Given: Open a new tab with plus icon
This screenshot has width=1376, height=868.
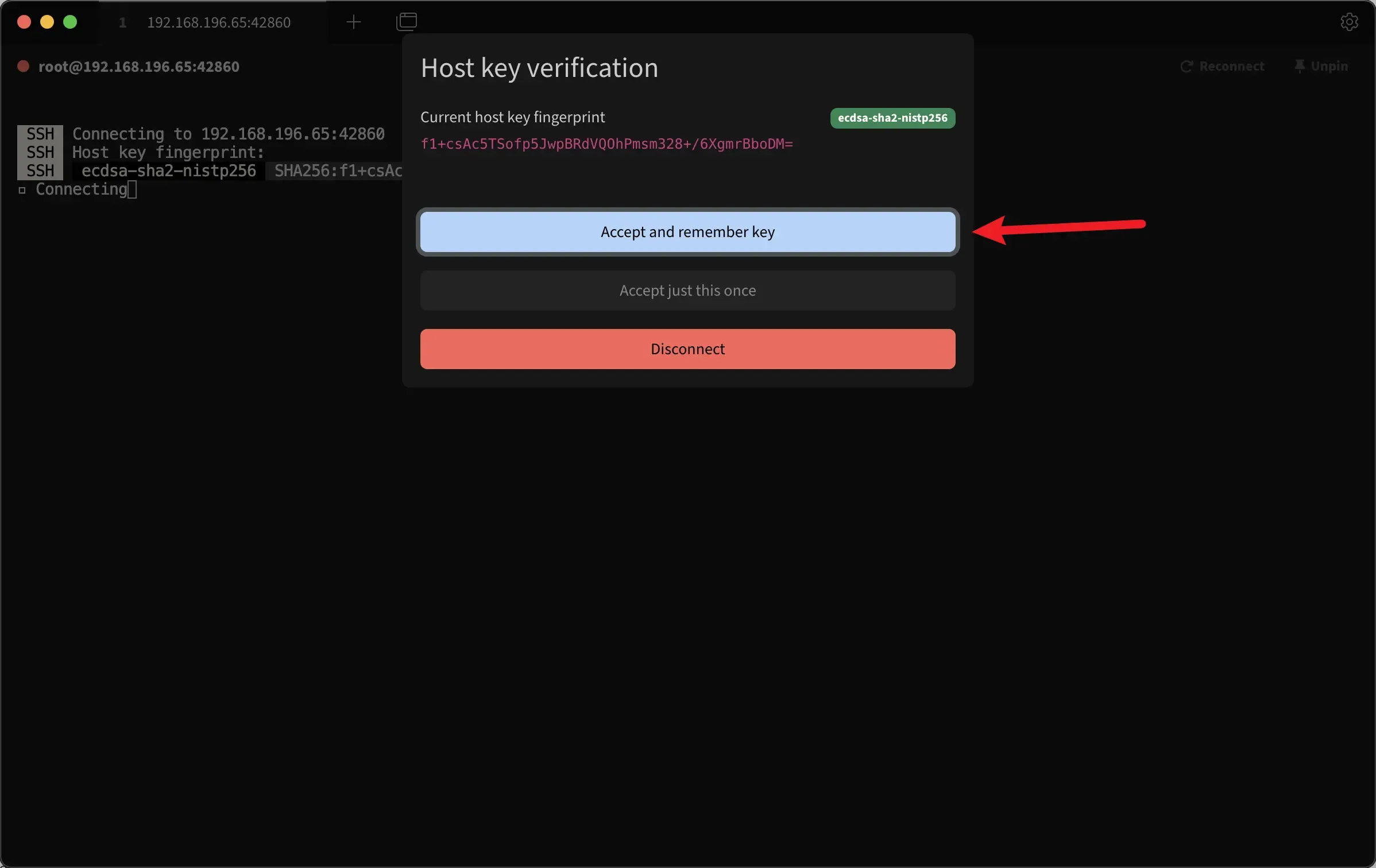Looking at the screenshot, I should coord(354,22).
